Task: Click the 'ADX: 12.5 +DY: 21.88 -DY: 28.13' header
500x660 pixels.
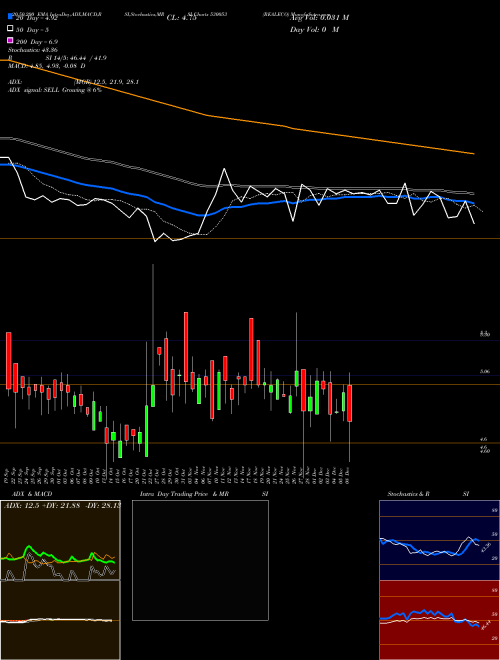Action: click(x=62, y=505)
